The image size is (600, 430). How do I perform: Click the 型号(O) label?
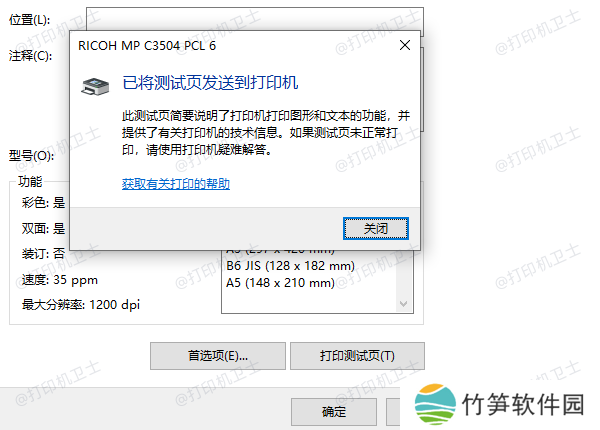[x=31, y=156]
